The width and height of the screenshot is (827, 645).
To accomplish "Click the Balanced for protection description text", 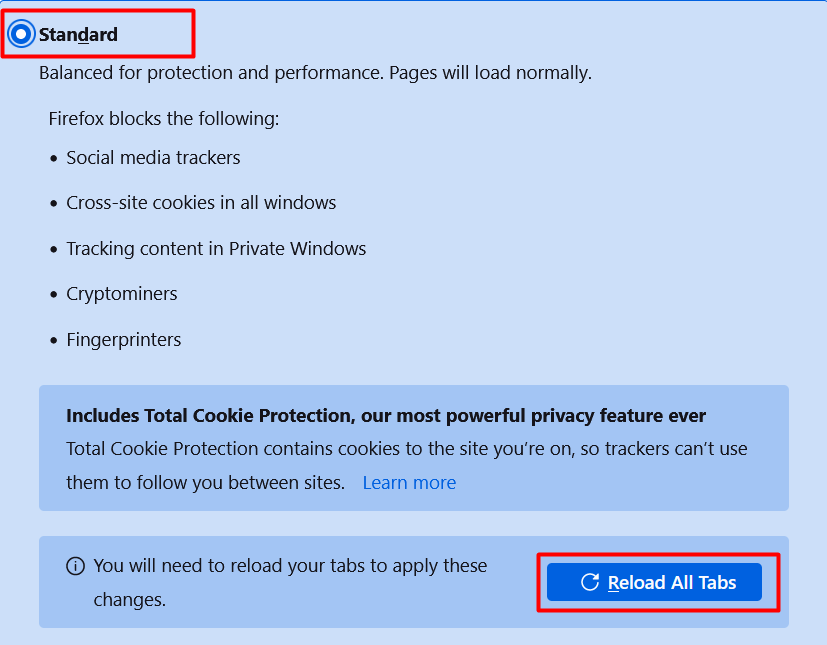I will click(x=315, y=73).
